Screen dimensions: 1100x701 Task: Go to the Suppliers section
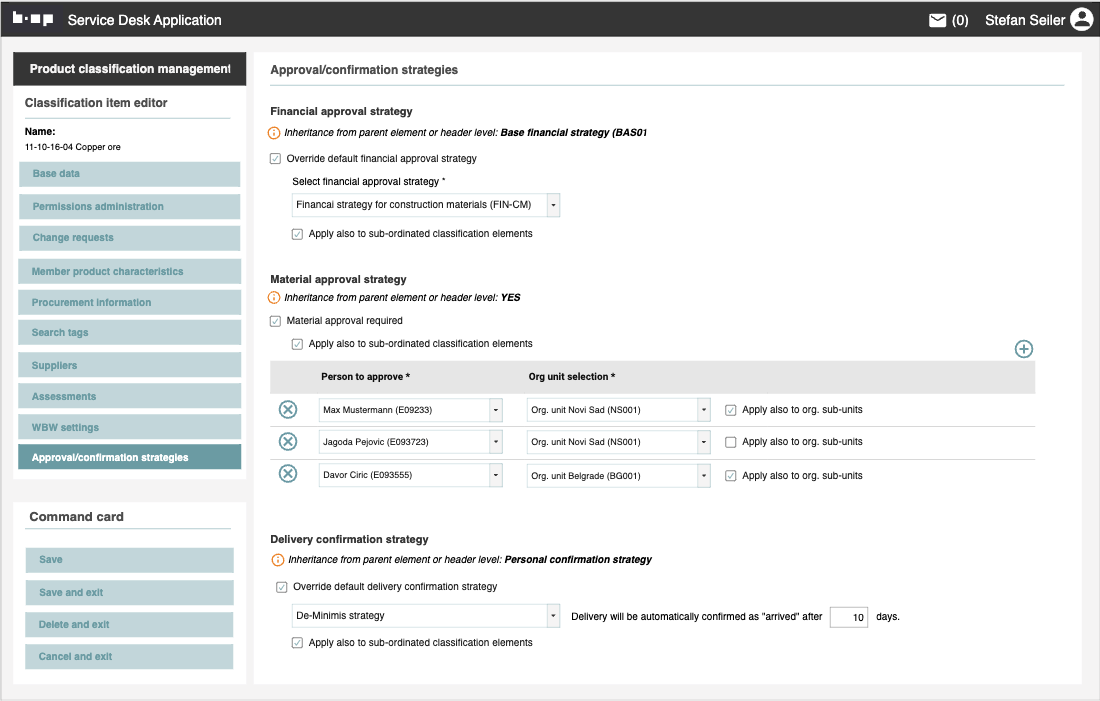tap(129, 365)
